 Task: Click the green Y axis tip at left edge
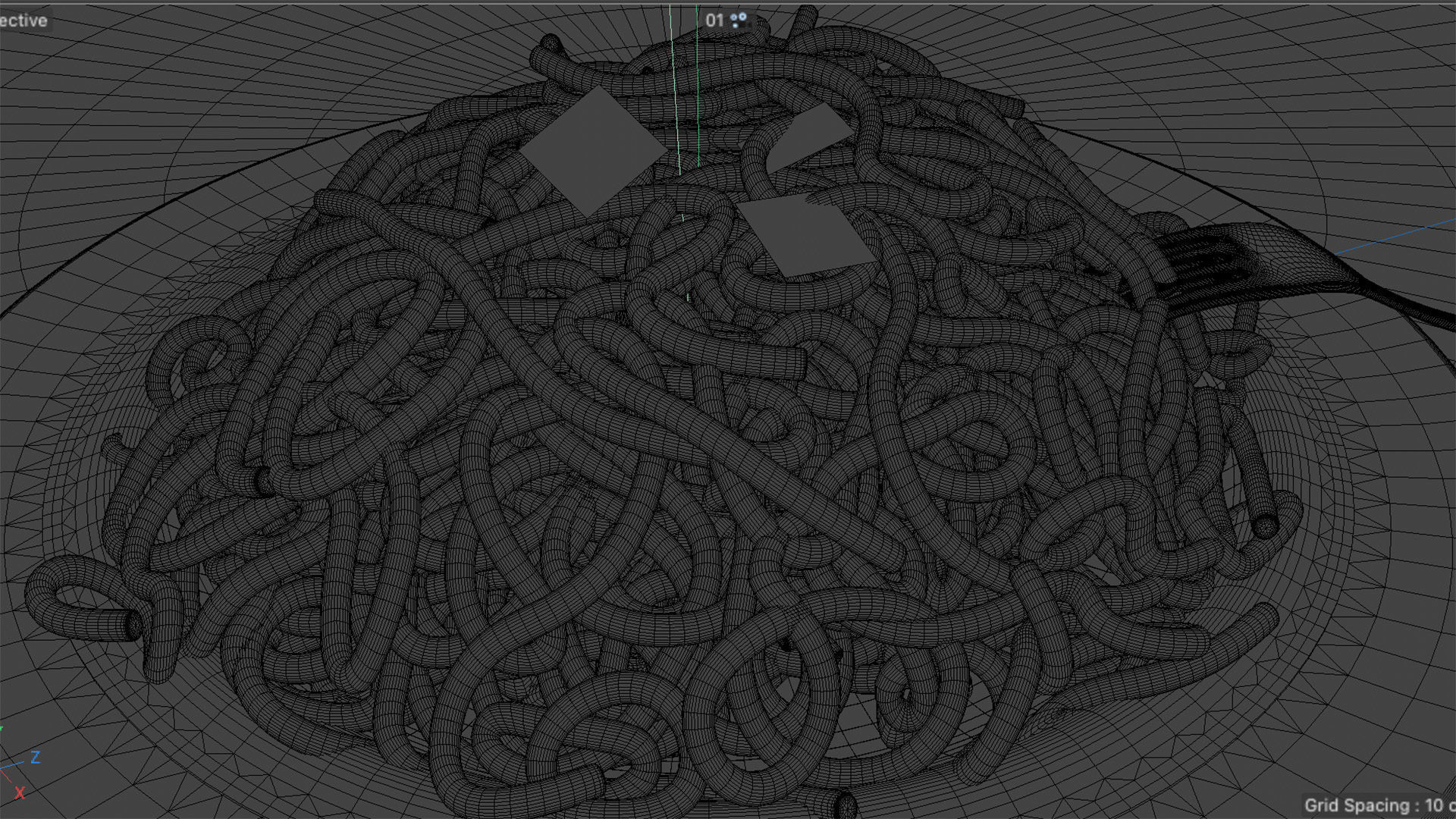point(2,730)
